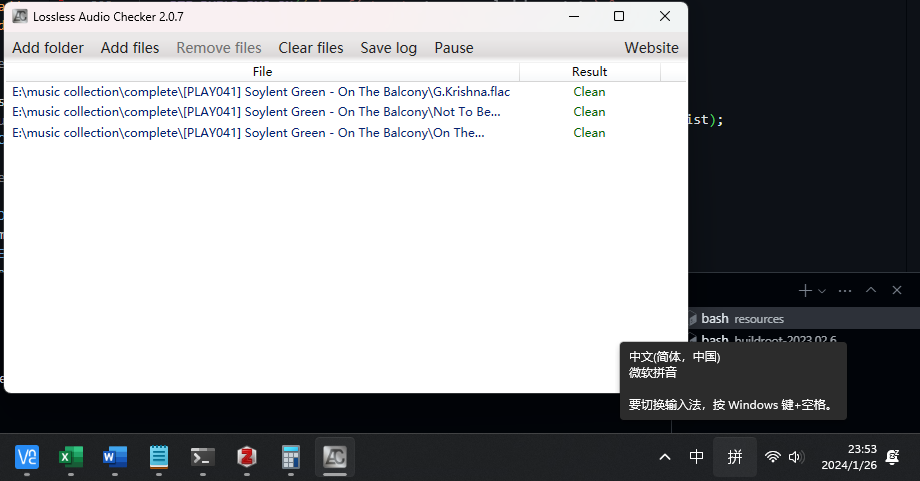Click the File column header
This screenshot has height=481, width=920.
pyautogui.click(x=262, y=72)
